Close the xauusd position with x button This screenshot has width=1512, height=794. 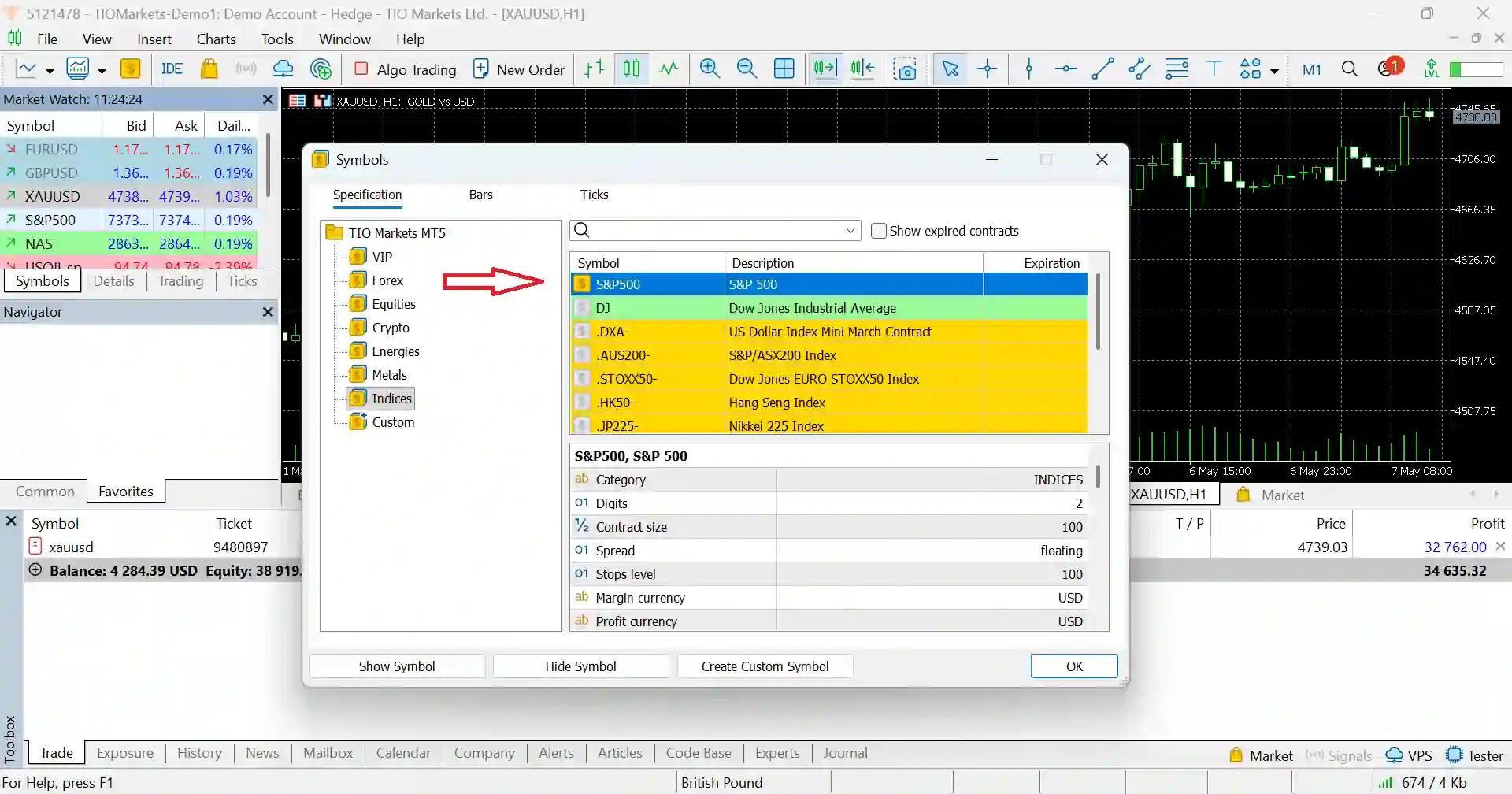point(1500,546)
